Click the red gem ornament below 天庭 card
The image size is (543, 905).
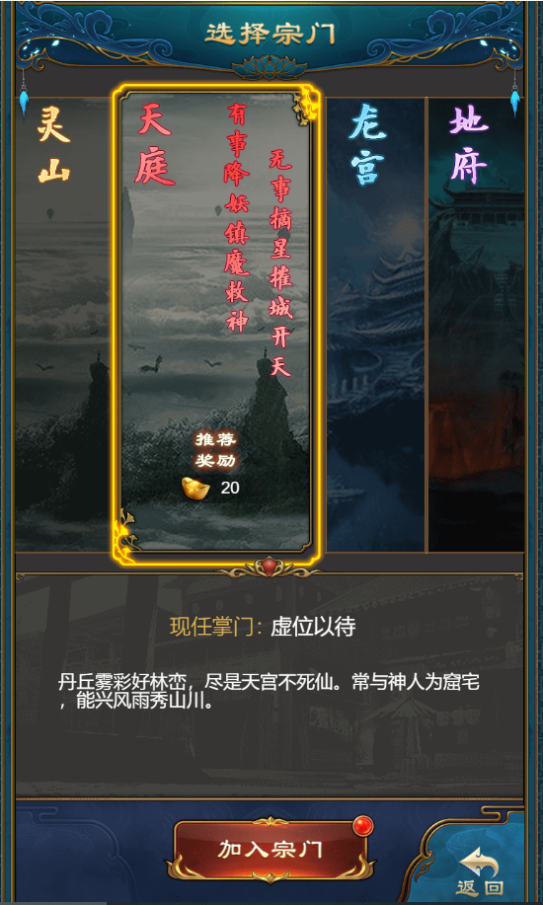pyautogui.click(x=269, y=566)
